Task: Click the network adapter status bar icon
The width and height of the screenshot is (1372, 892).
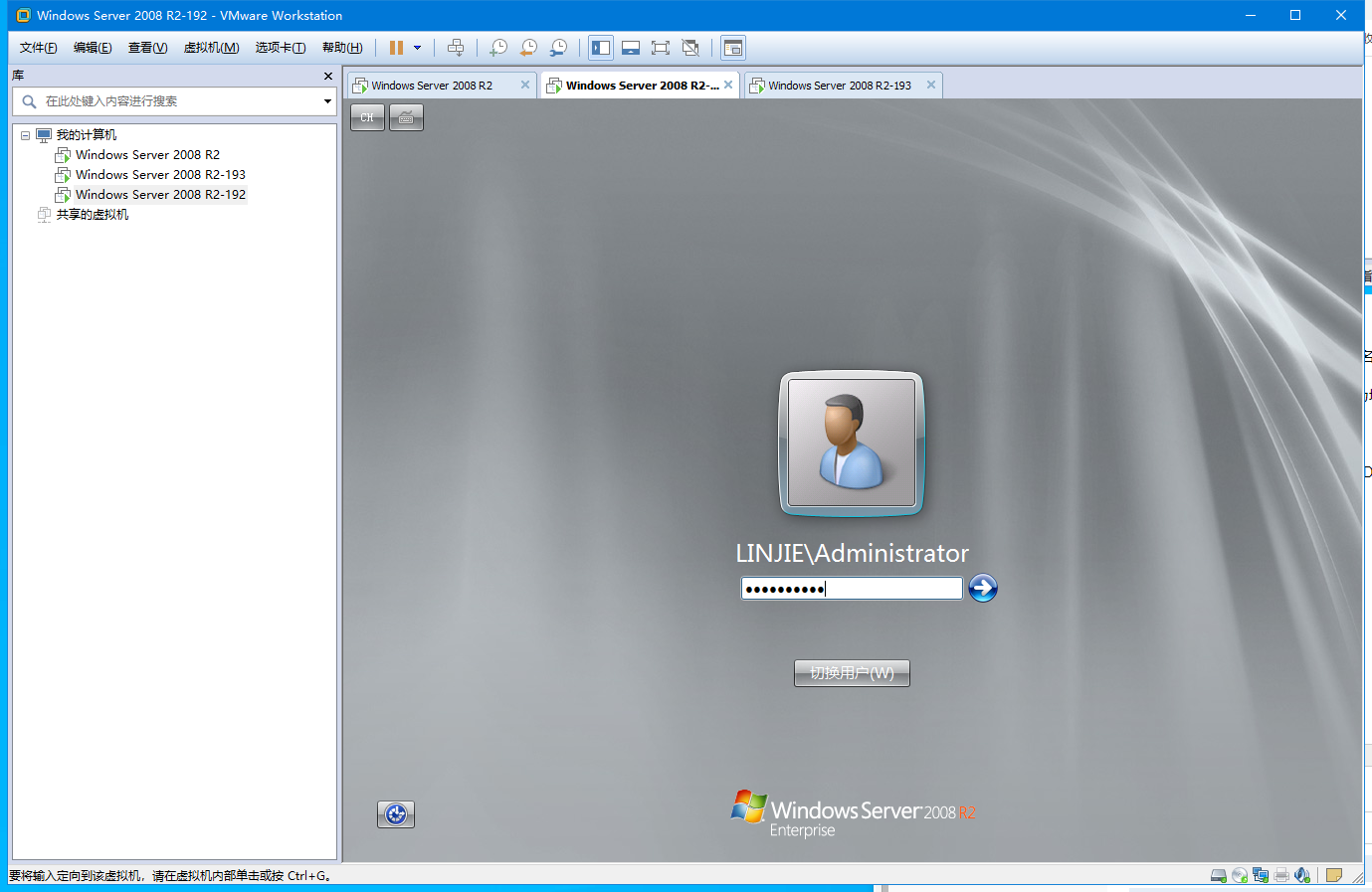Action: (1261, 875)
